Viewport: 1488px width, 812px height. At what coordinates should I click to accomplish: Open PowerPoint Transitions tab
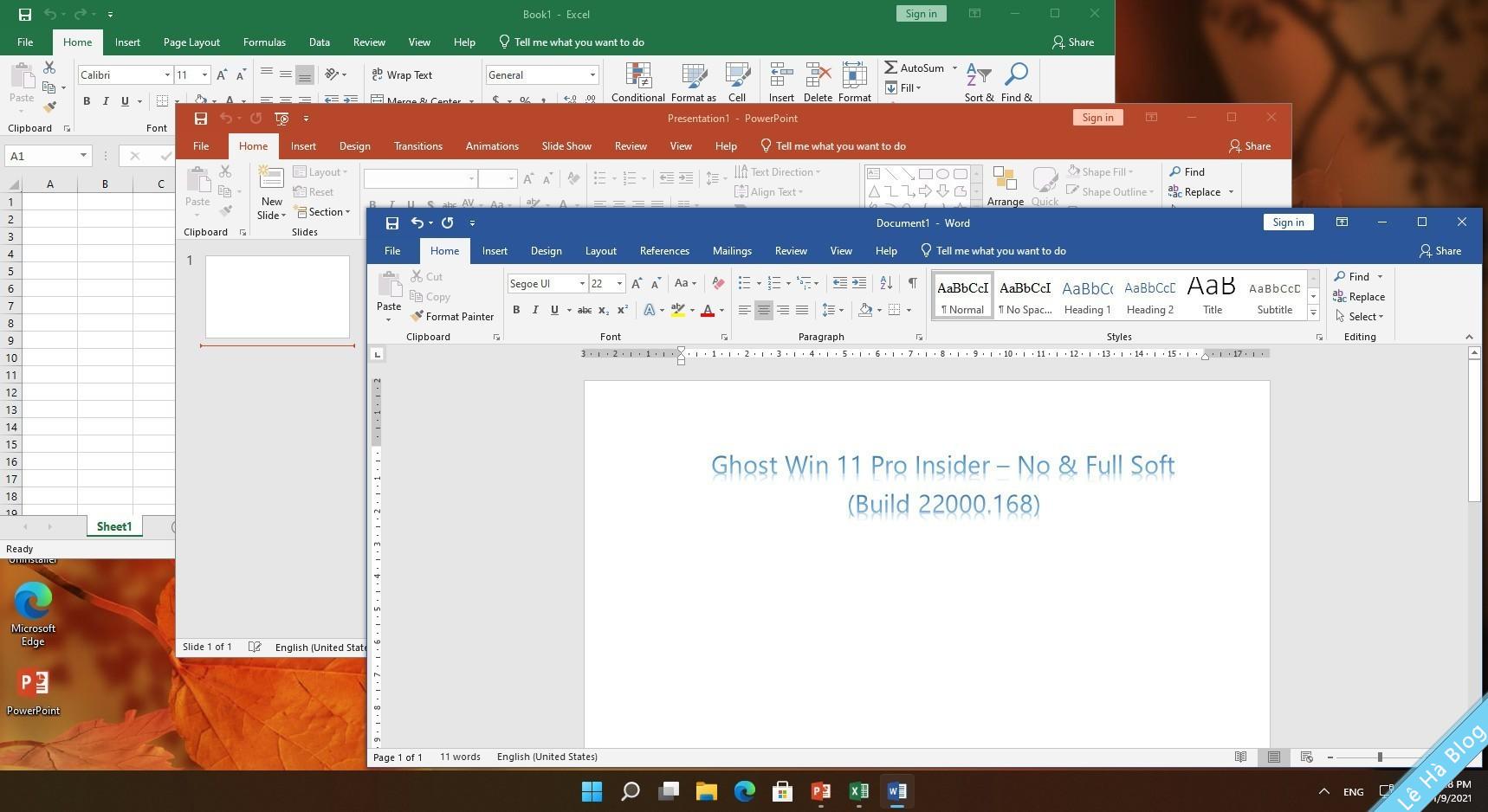tap(417, 146)
